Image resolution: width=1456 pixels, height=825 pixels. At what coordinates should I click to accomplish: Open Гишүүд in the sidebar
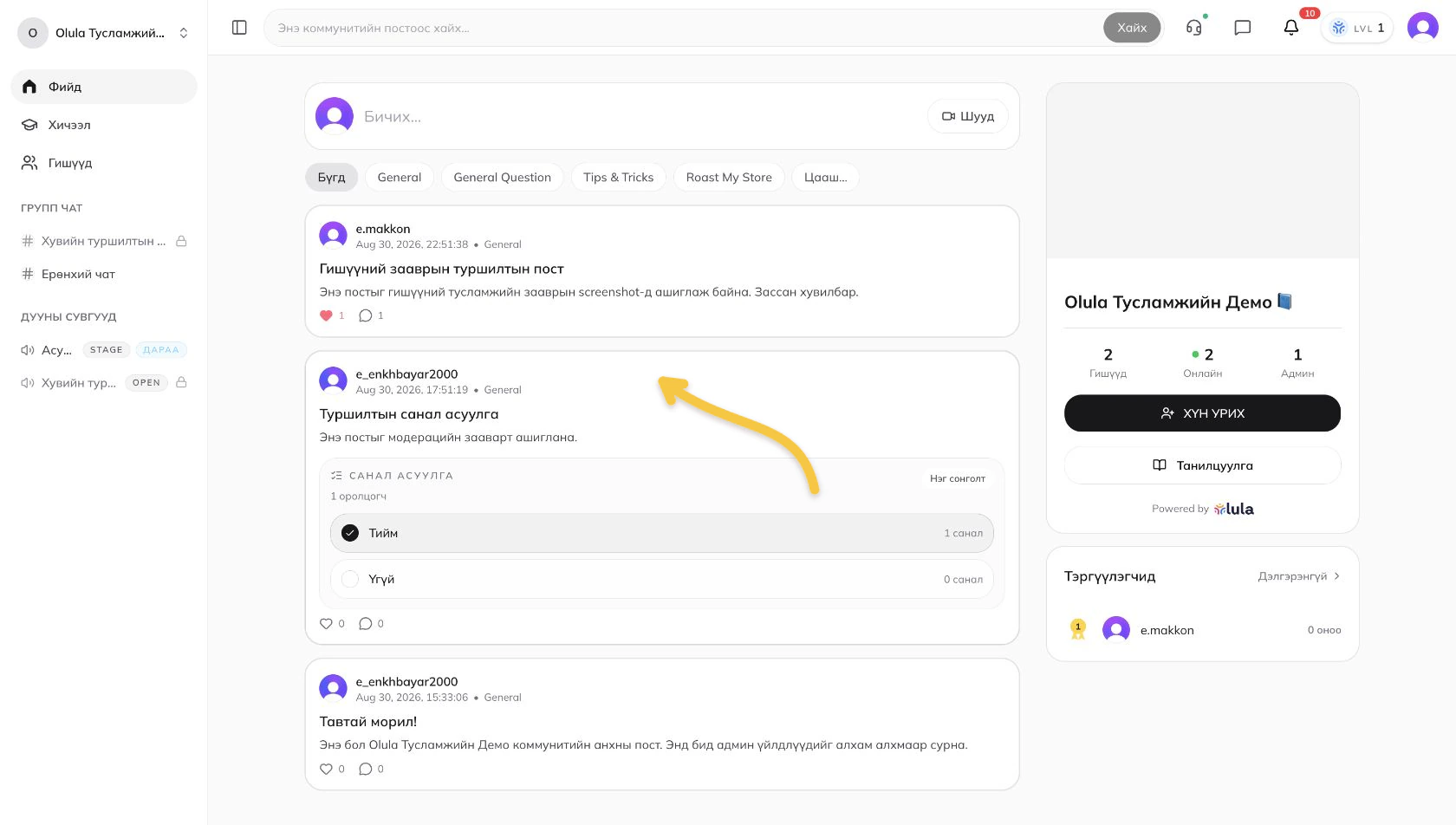click(x=104, y=163)
